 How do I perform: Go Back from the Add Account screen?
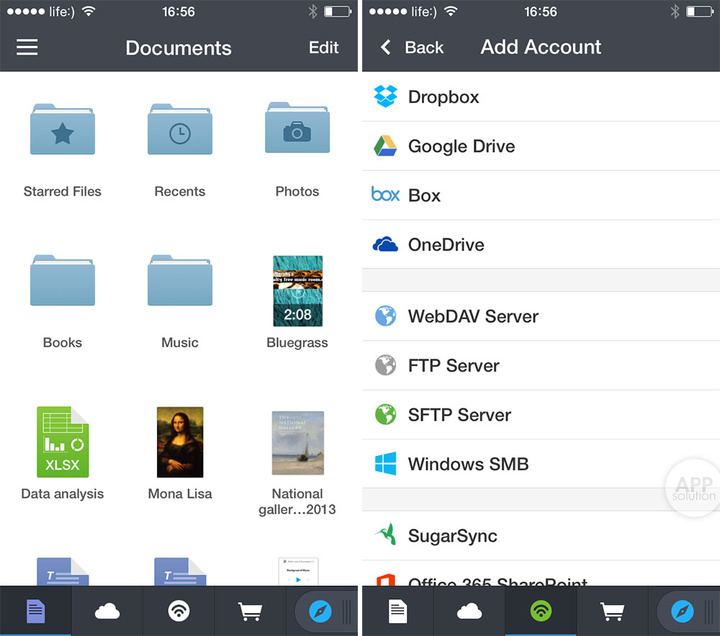412,47
